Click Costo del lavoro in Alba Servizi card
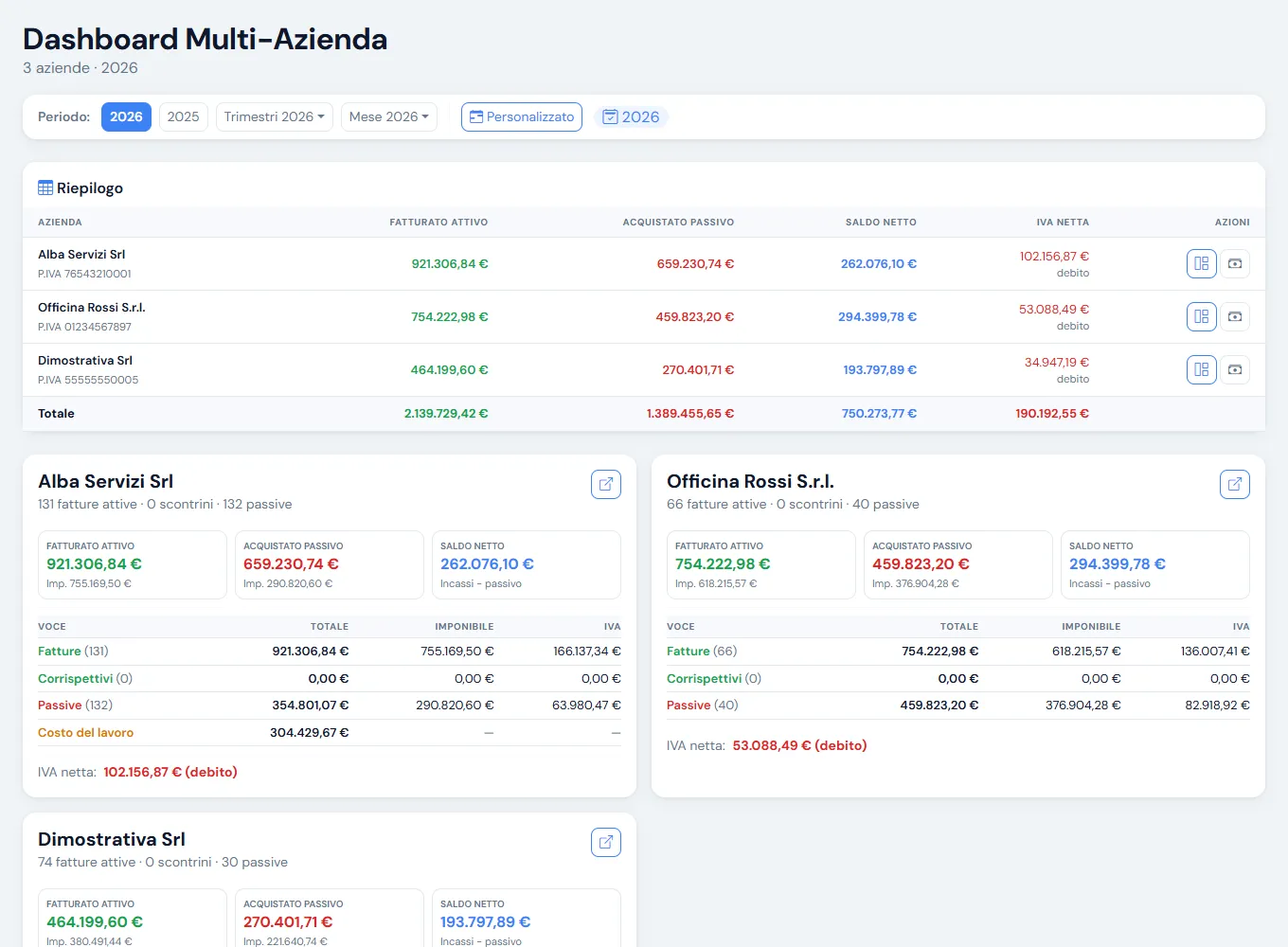 pyautogui.click(x=85, y=733)
